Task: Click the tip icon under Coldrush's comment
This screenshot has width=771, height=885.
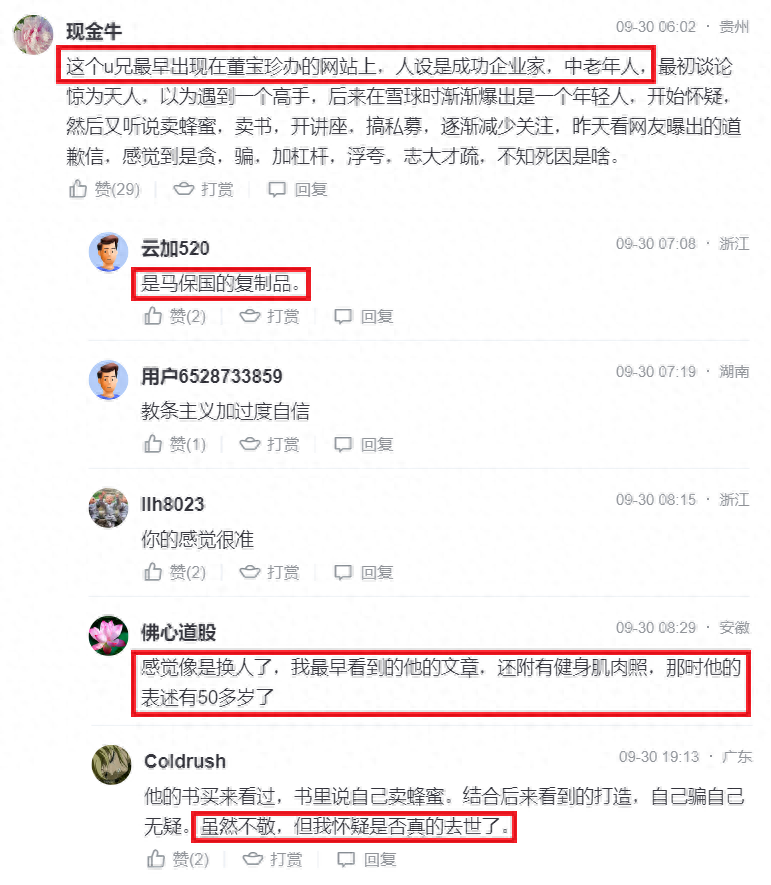Action: (252, 859)
